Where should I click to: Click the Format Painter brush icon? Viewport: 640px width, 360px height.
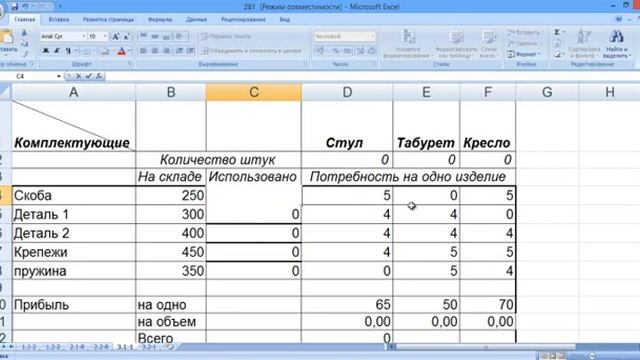coord(24,53)
